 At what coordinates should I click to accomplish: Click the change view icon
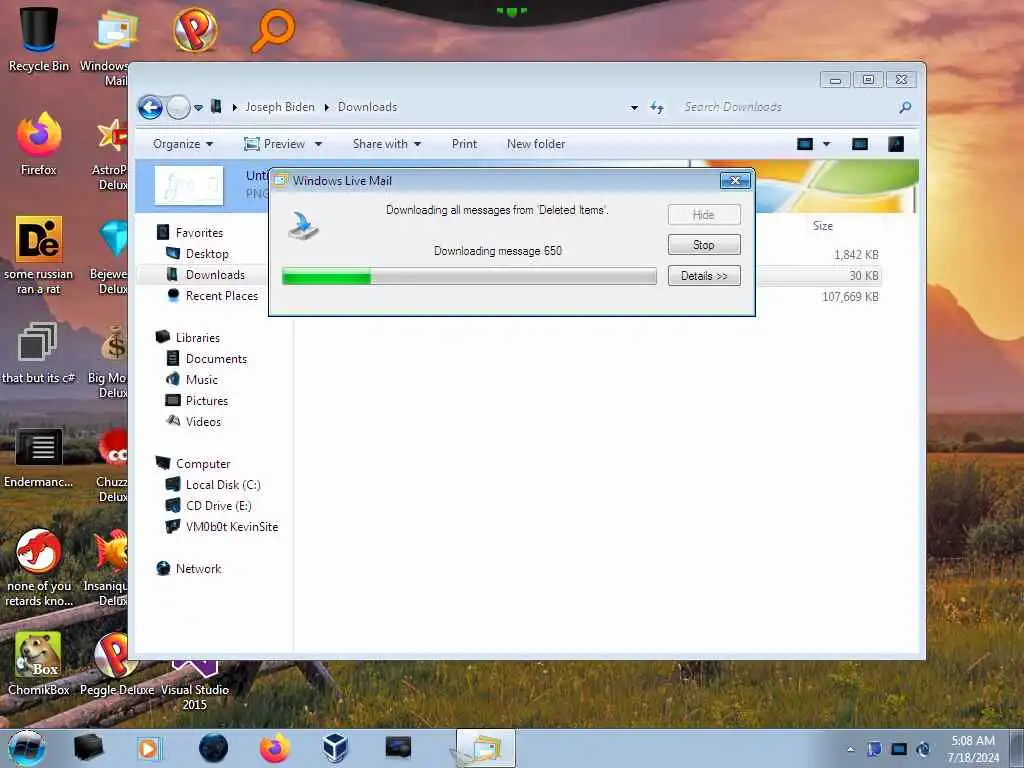[805, 144]
